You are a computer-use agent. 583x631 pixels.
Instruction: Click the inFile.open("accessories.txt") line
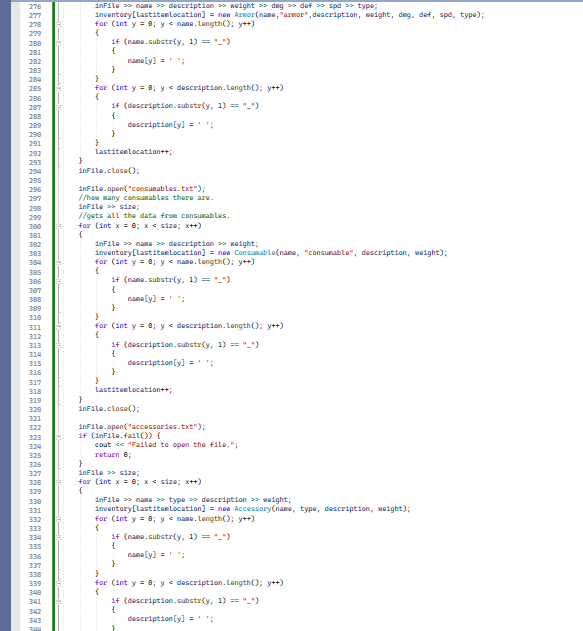pos(142,427)
